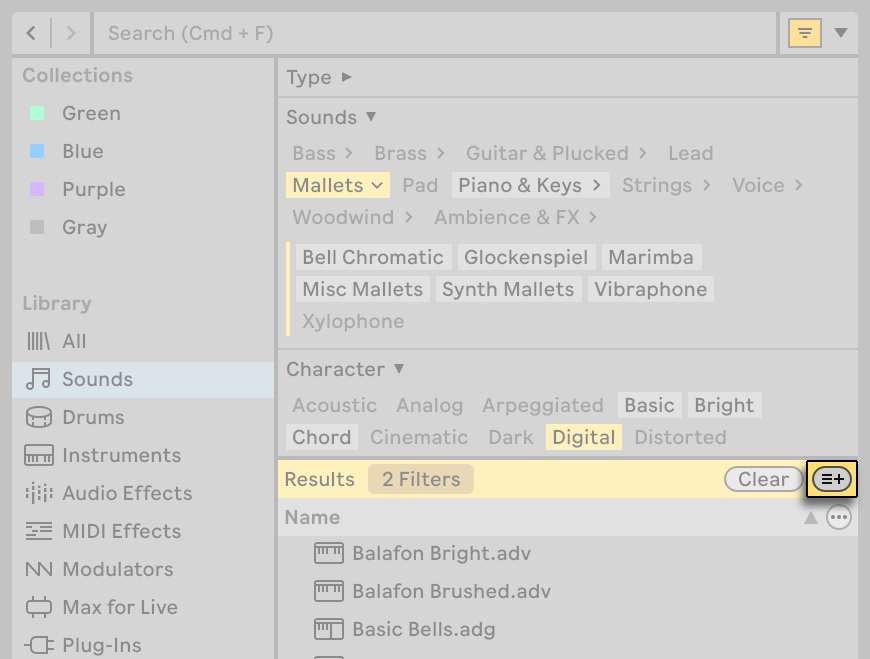Toggle the Basic character tag

click(x=650, y=405)
